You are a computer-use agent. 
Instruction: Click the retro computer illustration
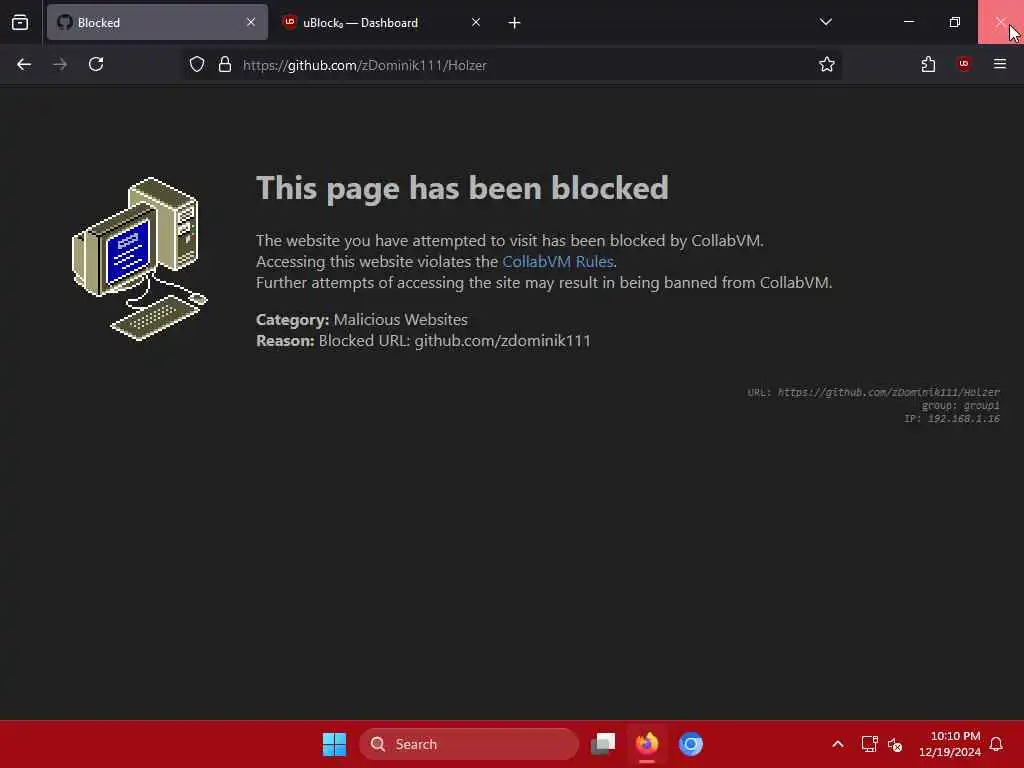pyautogui.click(x=140, y=259)
